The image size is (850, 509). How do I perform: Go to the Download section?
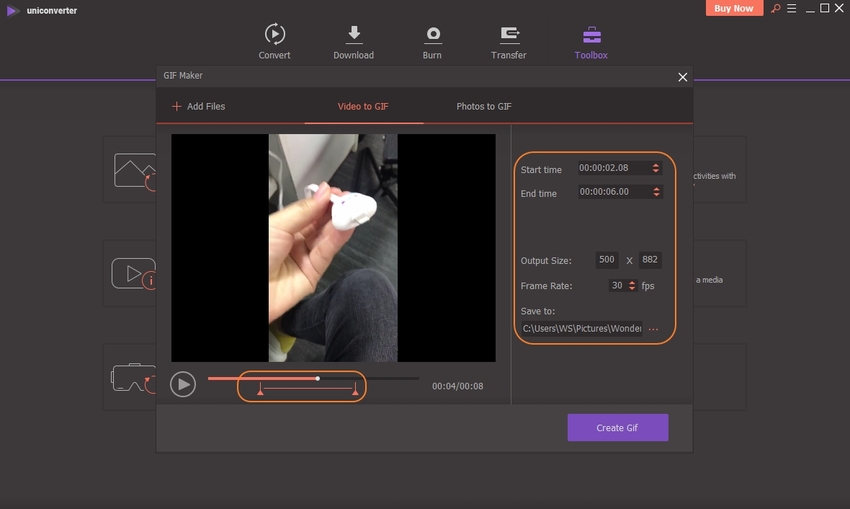[353, 41]
